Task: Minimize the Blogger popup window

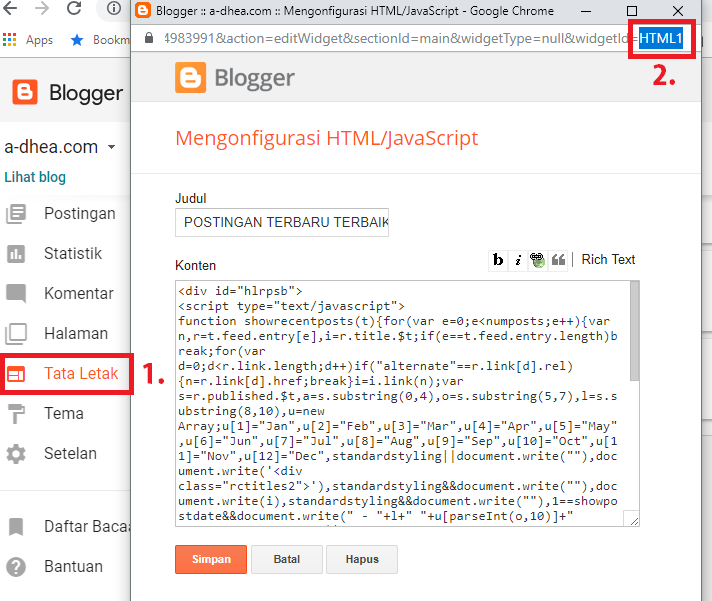Action: [586, 11]
